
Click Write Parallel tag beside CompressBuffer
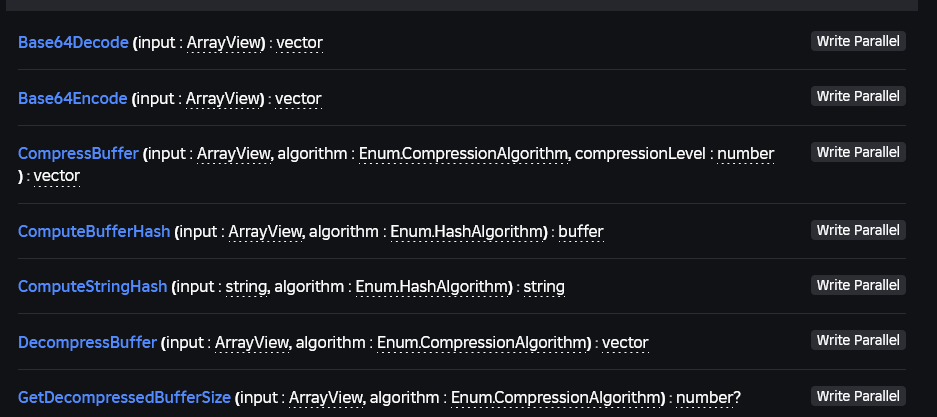[858, 152]
